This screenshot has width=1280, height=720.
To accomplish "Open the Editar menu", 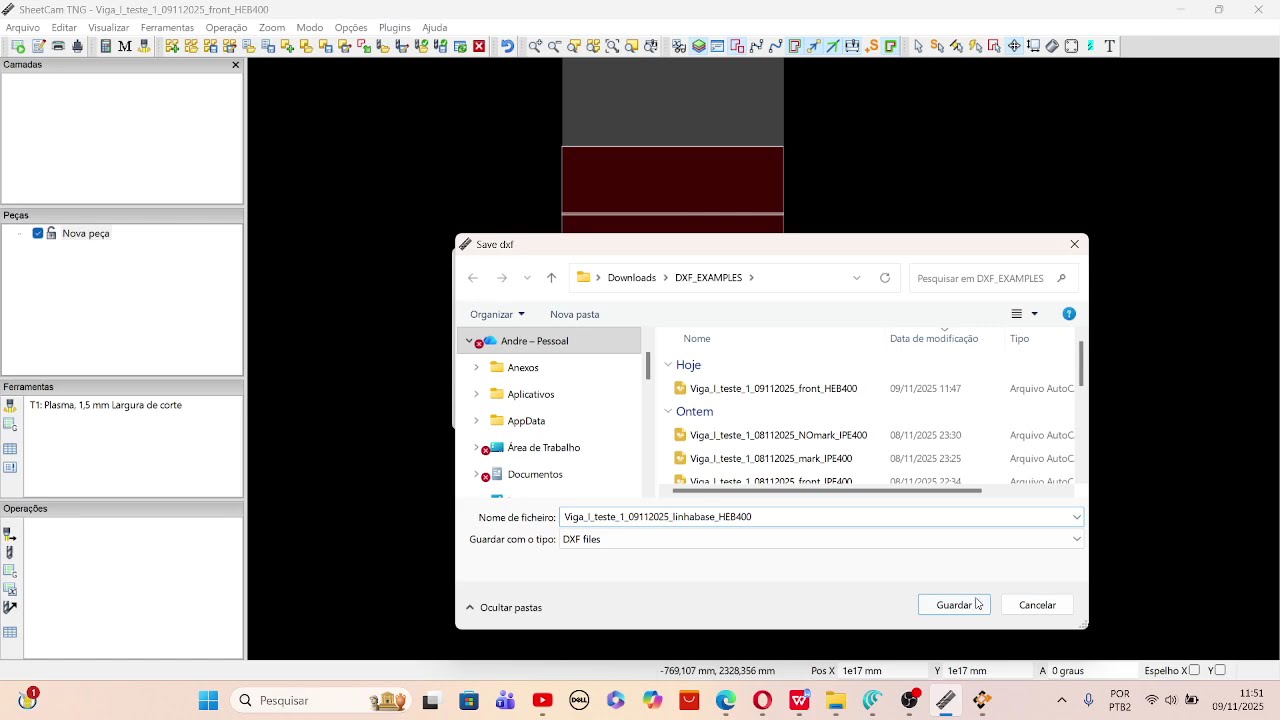I will coord(64,28).
